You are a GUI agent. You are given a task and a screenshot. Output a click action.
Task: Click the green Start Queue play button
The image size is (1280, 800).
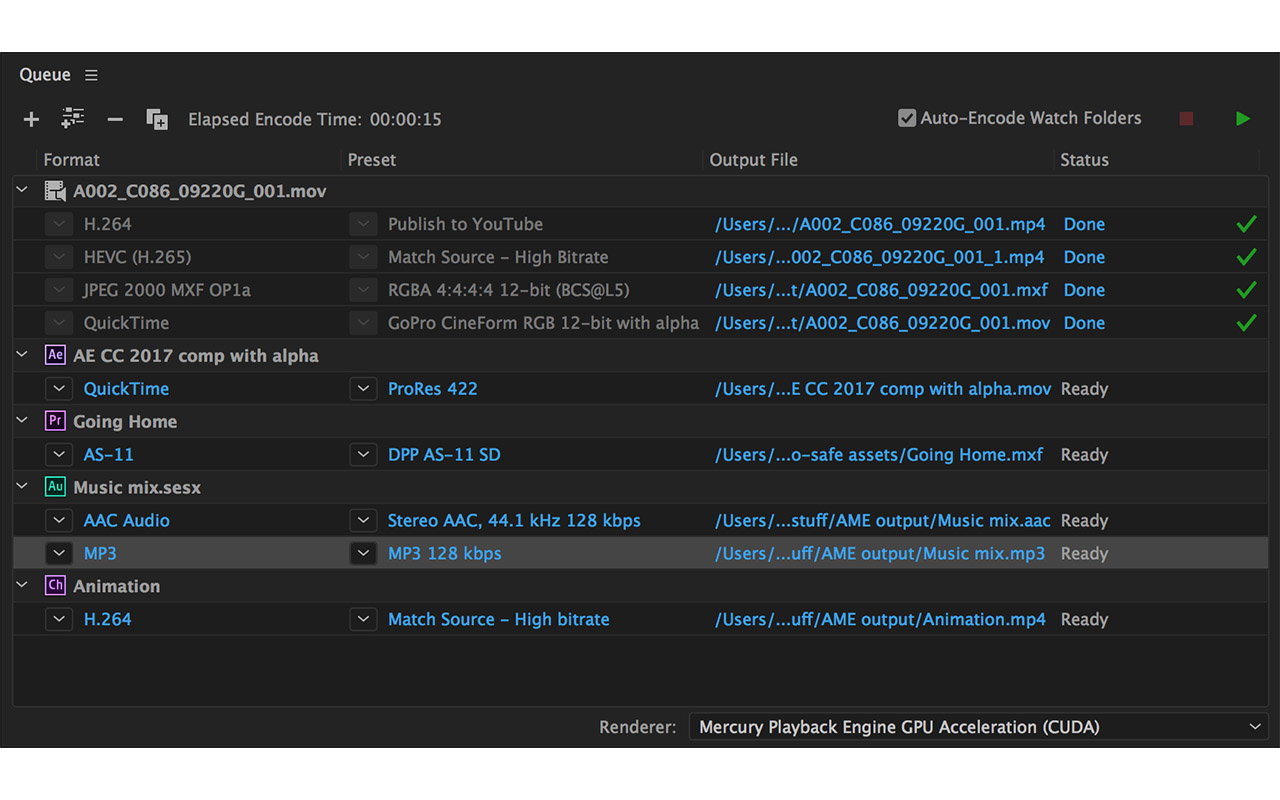coord(1243,119)
